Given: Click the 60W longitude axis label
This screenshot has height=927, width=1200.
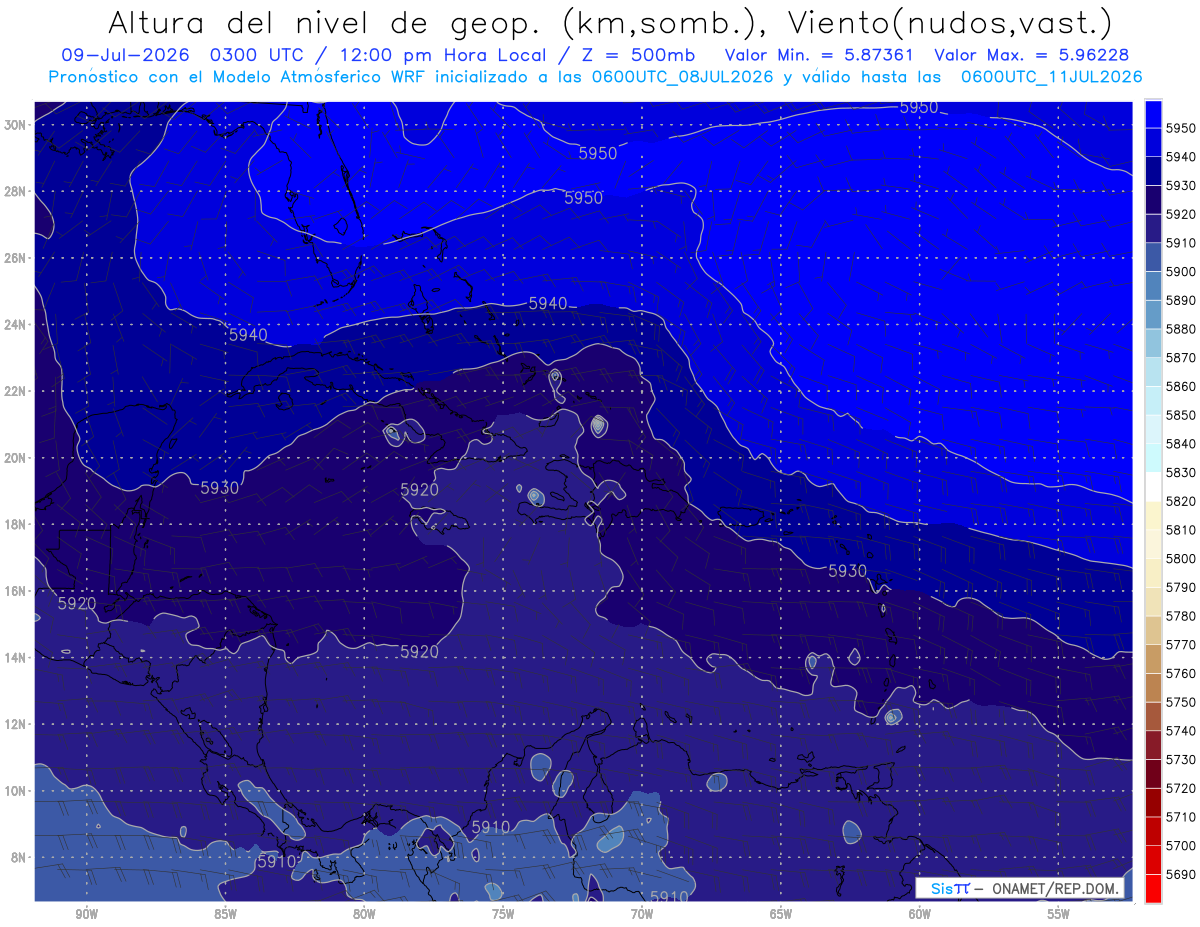Looking at the screenshot, I should pyautogui.click(x=920, y=914).
